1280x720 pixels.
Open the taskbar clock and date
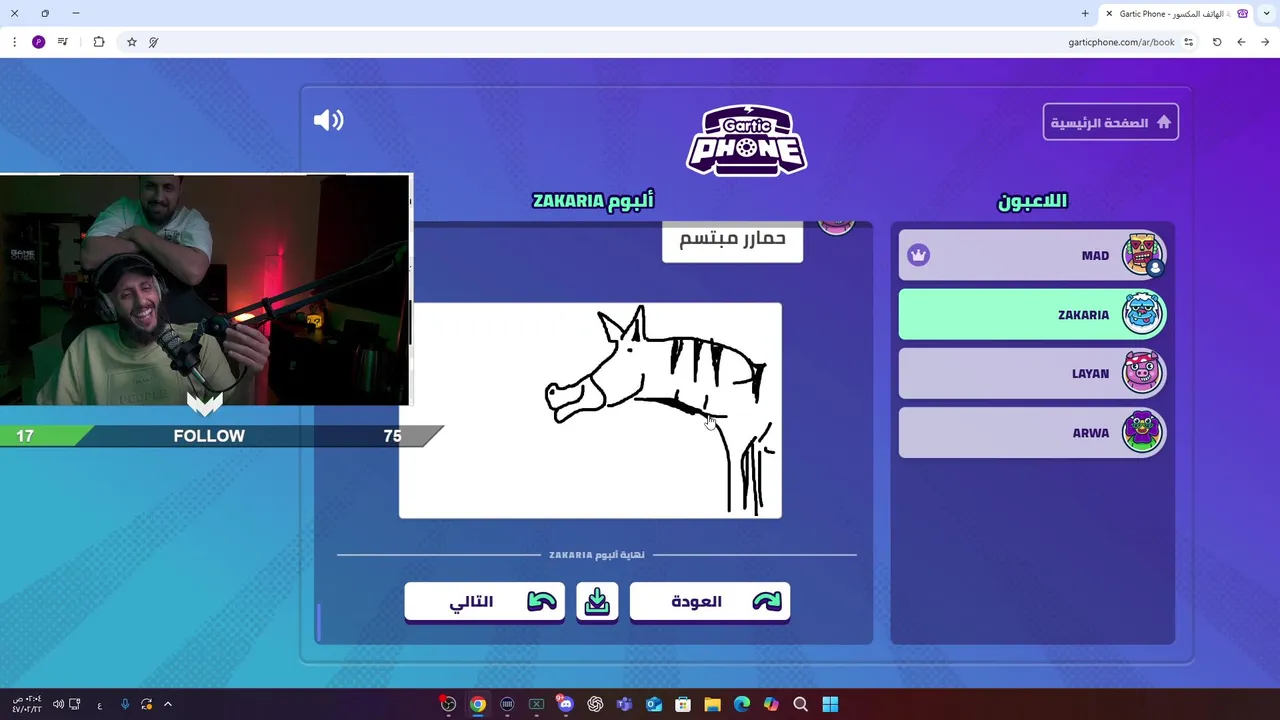27,704
